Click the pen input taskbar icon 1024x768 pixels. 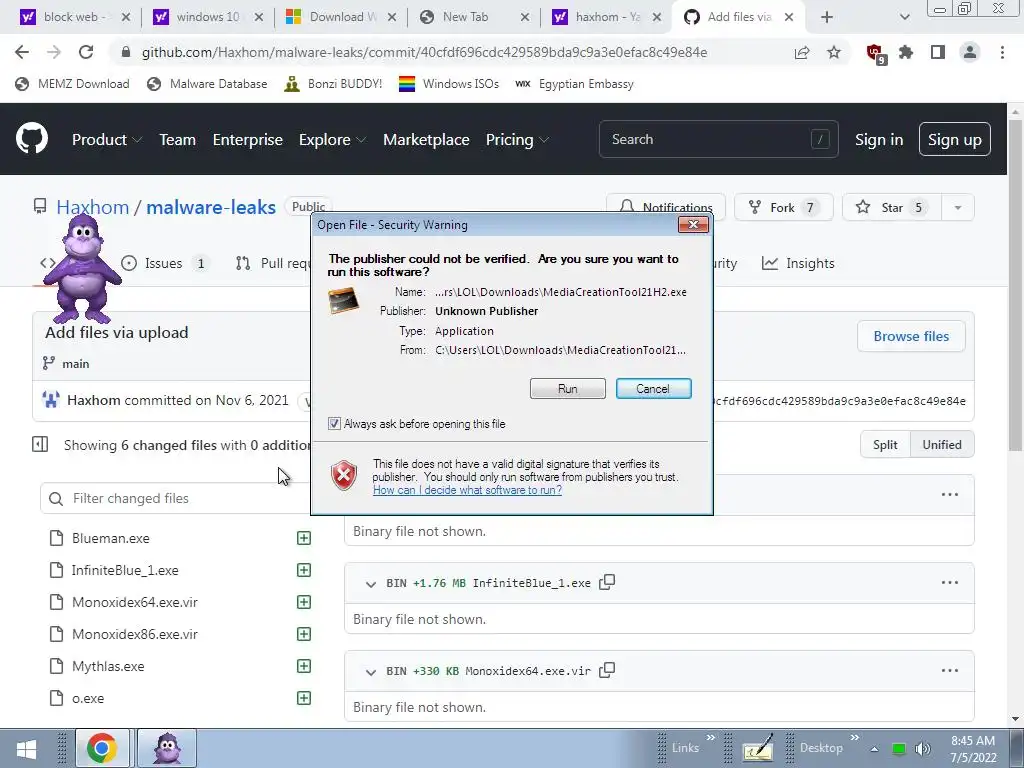pyautogui.click(x=757, y=748)
